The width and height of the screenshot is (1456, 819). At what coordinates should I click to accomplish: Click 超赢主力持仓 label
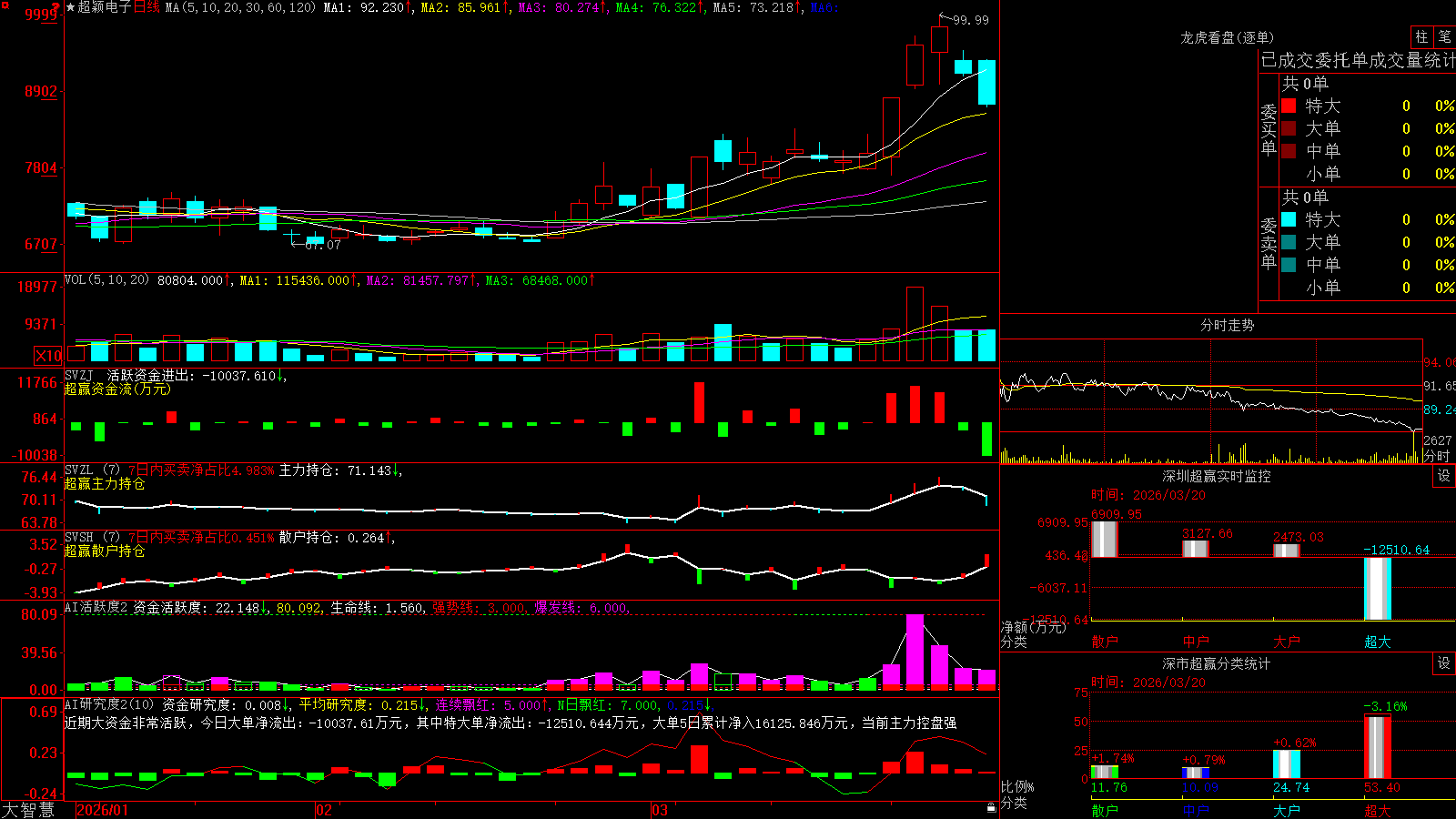pos(105,483)
